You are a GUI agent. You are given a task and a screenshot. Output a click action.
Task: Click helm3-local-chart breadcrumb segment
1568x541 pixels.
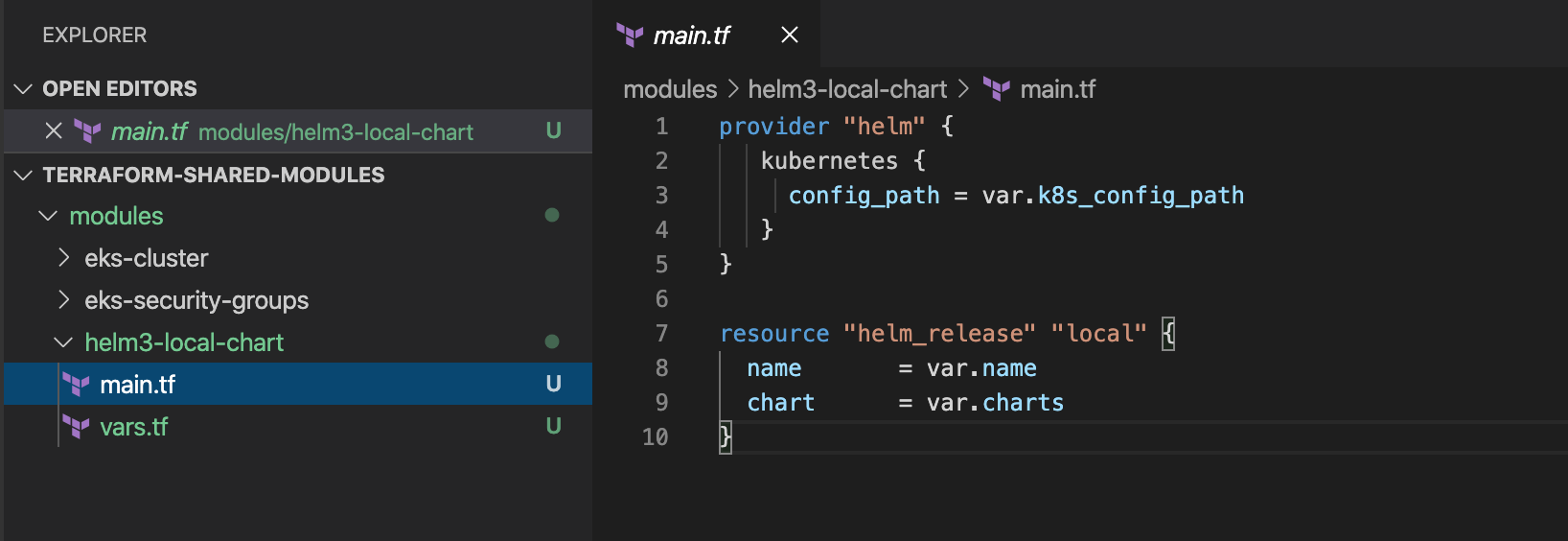(x=847, y=89)
